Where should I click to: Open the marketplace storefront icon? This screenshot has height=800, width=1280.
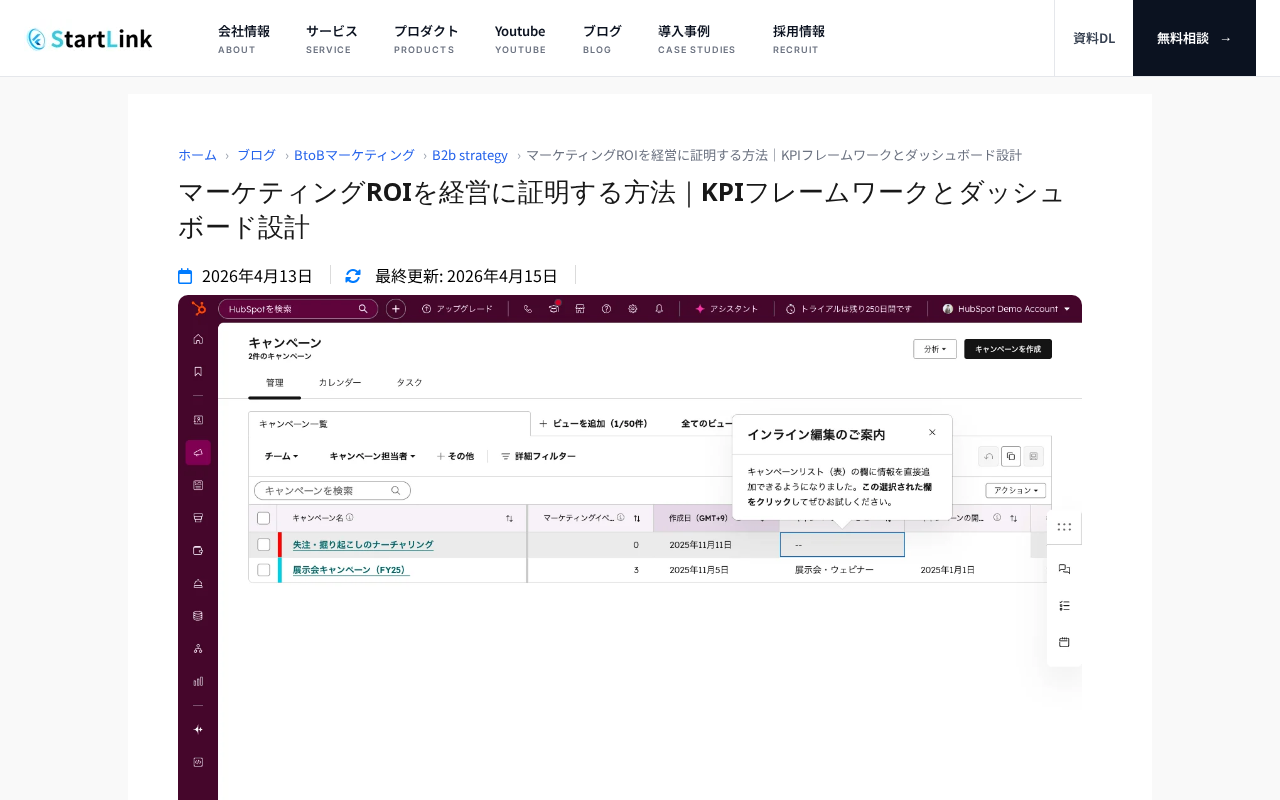click(580, 309)
